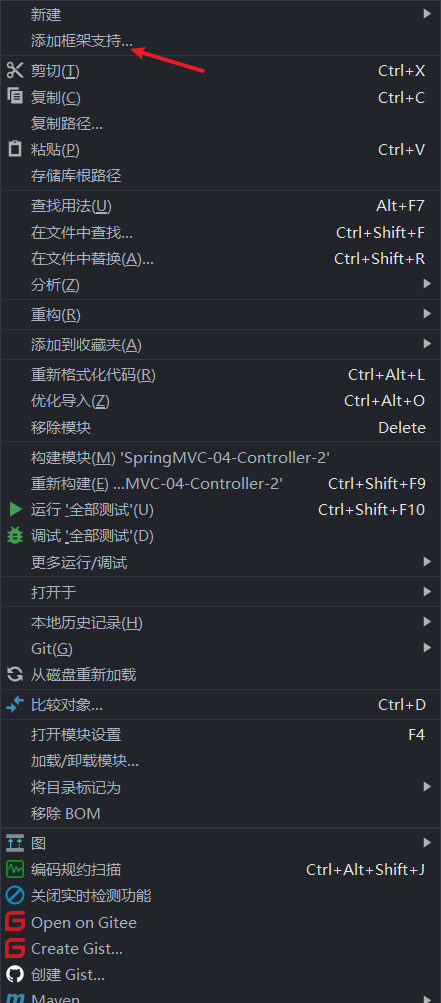Click the scissors Cut icon
Image resolution: width=441 pixels, height=1003 pixels.
(15, 70)
